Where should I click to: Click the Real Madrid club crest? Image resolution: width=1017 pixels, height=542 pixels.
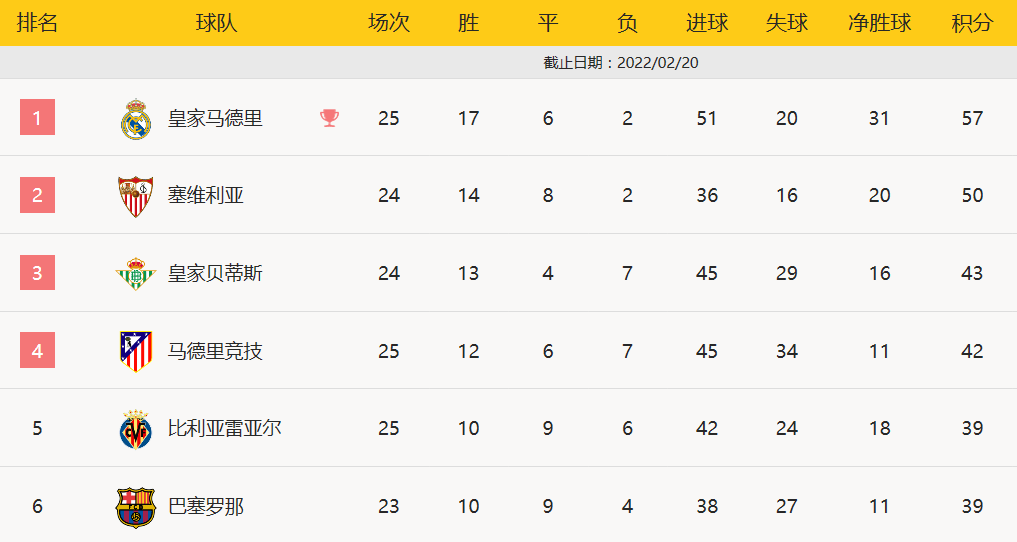(135, 119)
